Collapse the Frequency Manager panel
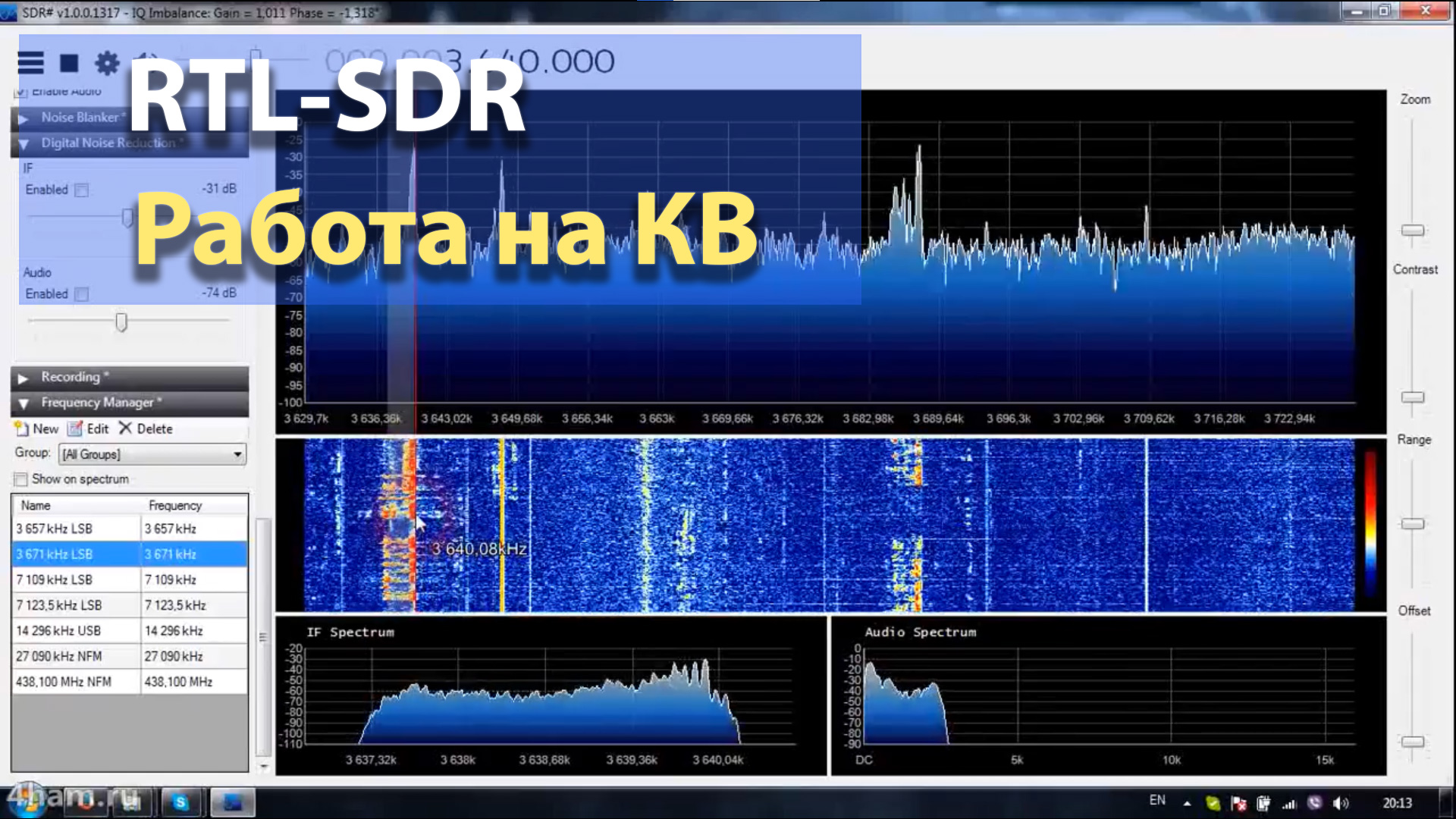 coord(23,403)
